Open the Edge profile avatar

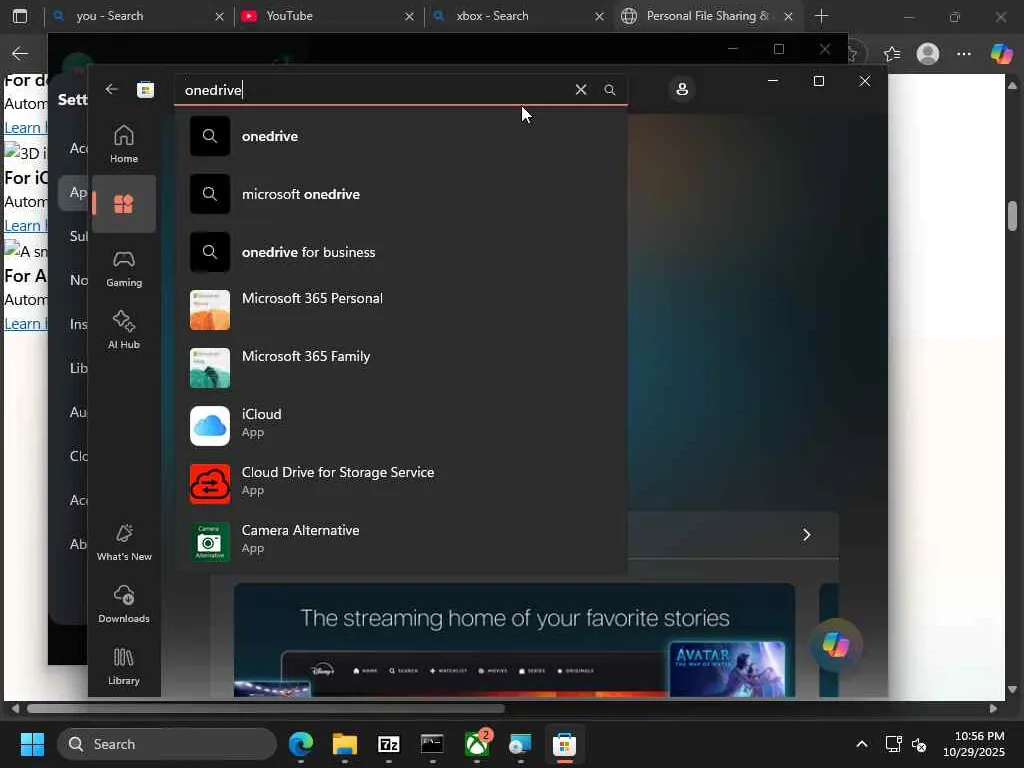[927, 54]
